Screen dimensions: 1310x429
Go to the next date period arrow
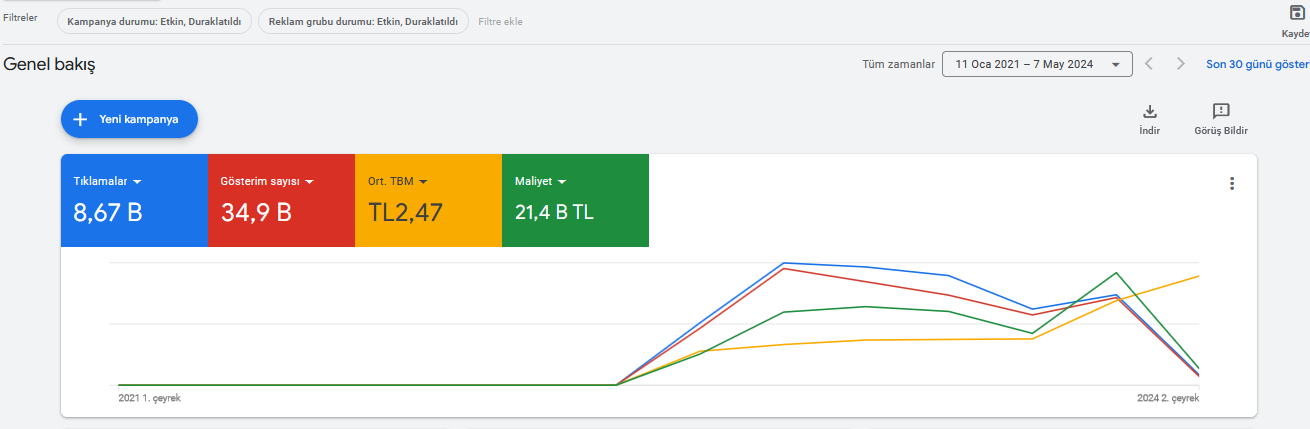click(x=1181, y=64)
